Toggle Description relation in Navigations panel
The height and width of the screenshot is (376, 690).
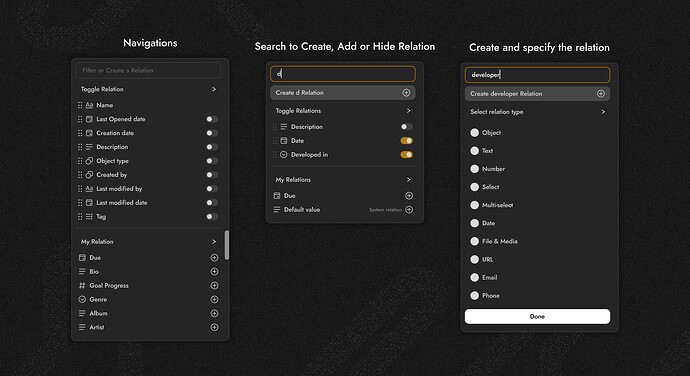[x=212, y=147]
